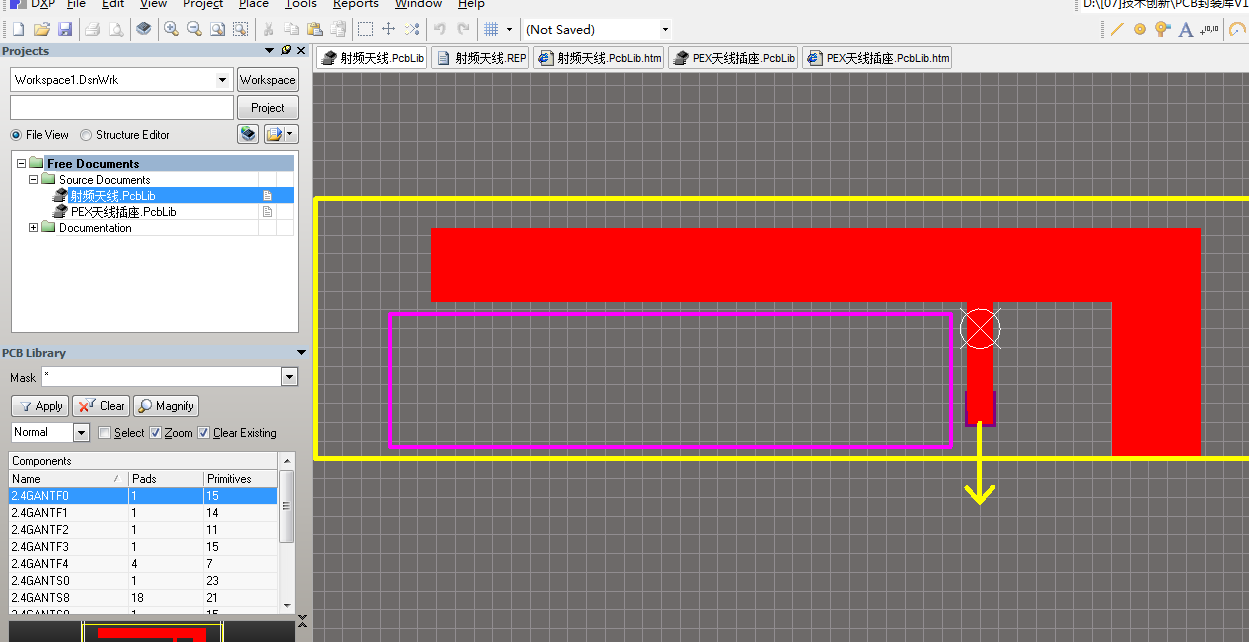Select the Place Coordinate tool
Viewport: 1249px width, 642px height.
point(1209,29)
